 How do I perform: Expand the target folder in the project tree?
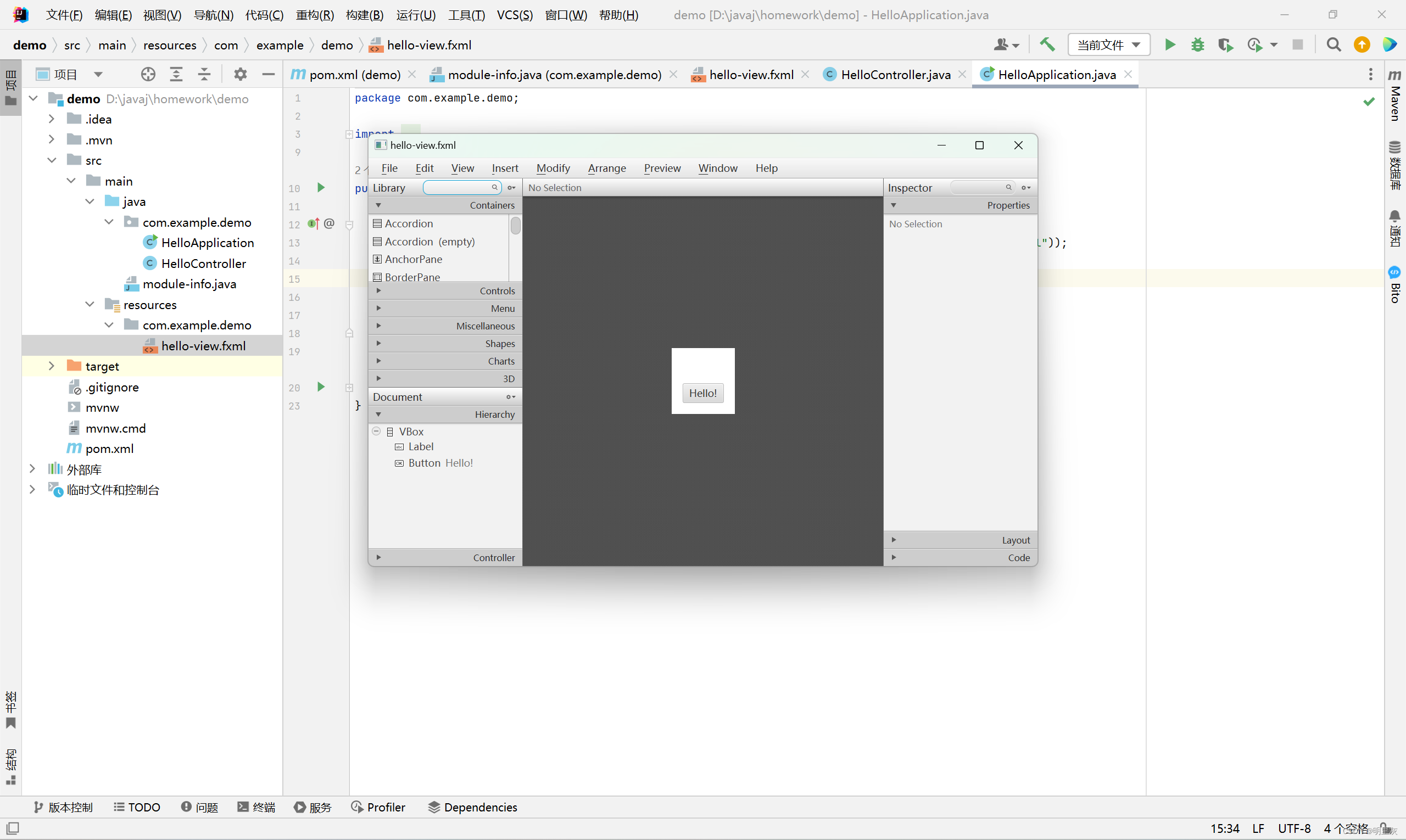pyautogui.click(x=51, y=366)
